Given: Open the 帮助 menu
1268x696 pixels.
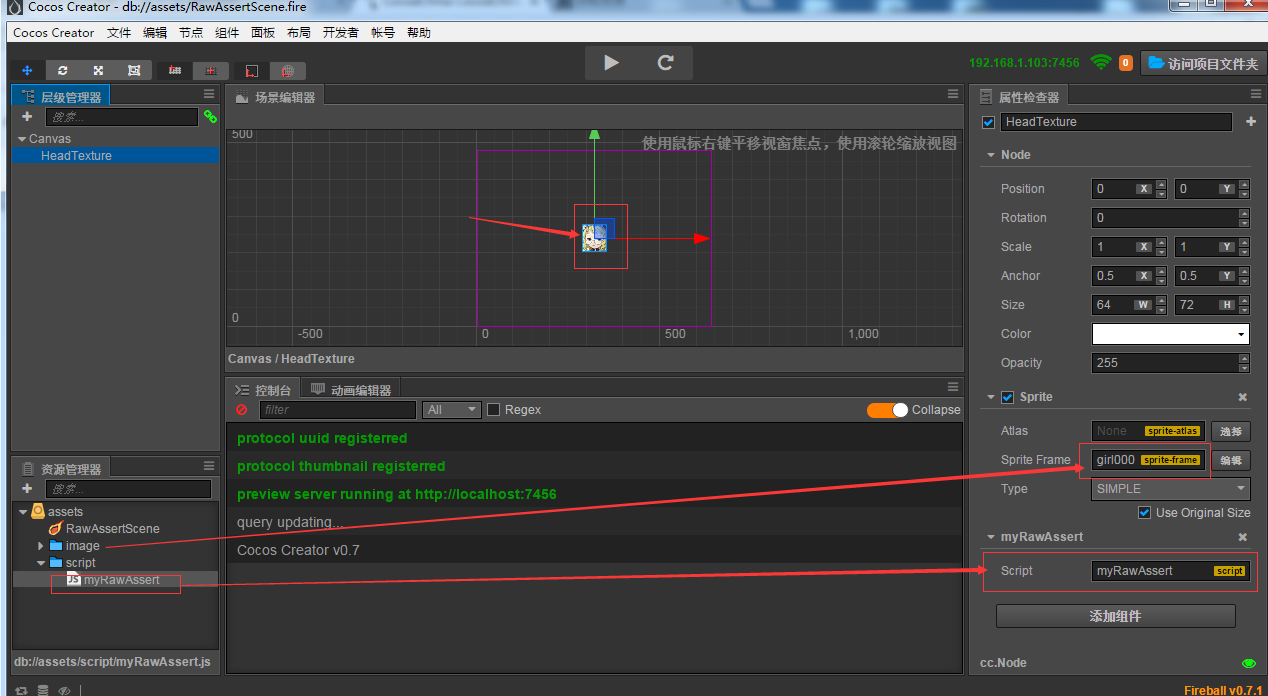Looking at the screenshot, I should (x=419, y=33).
